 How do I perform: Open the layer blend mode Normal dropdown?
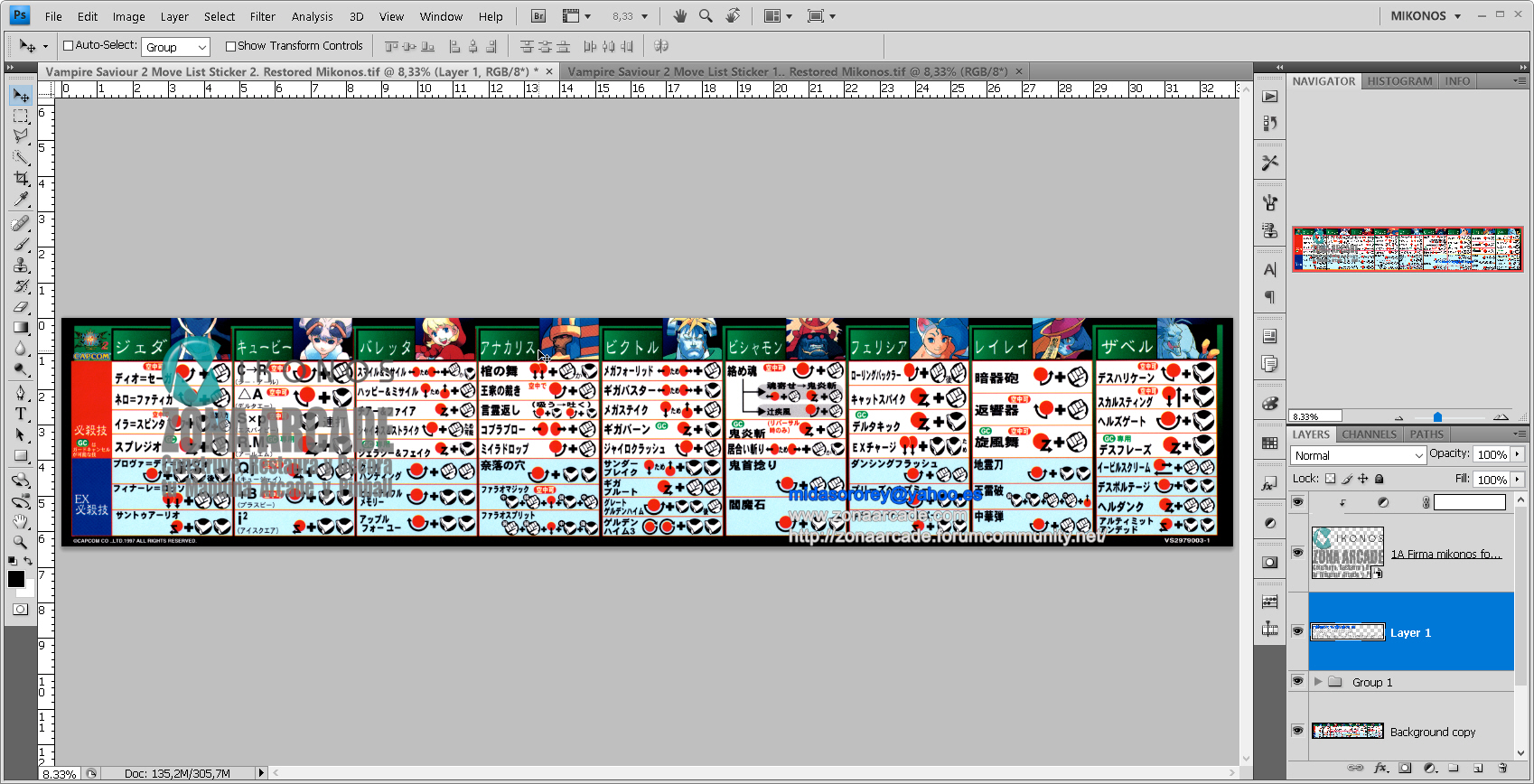[x=1358, y=455]
